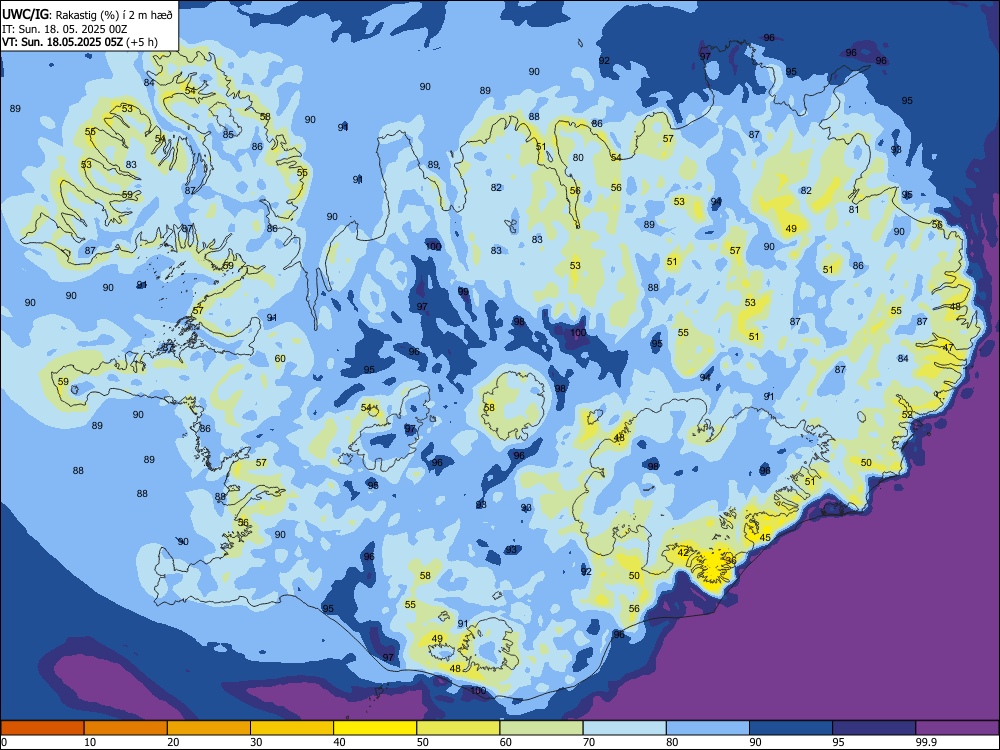
Task: Click the pale green 60–70 legend swatch
Action: click(x=541, y=728)
